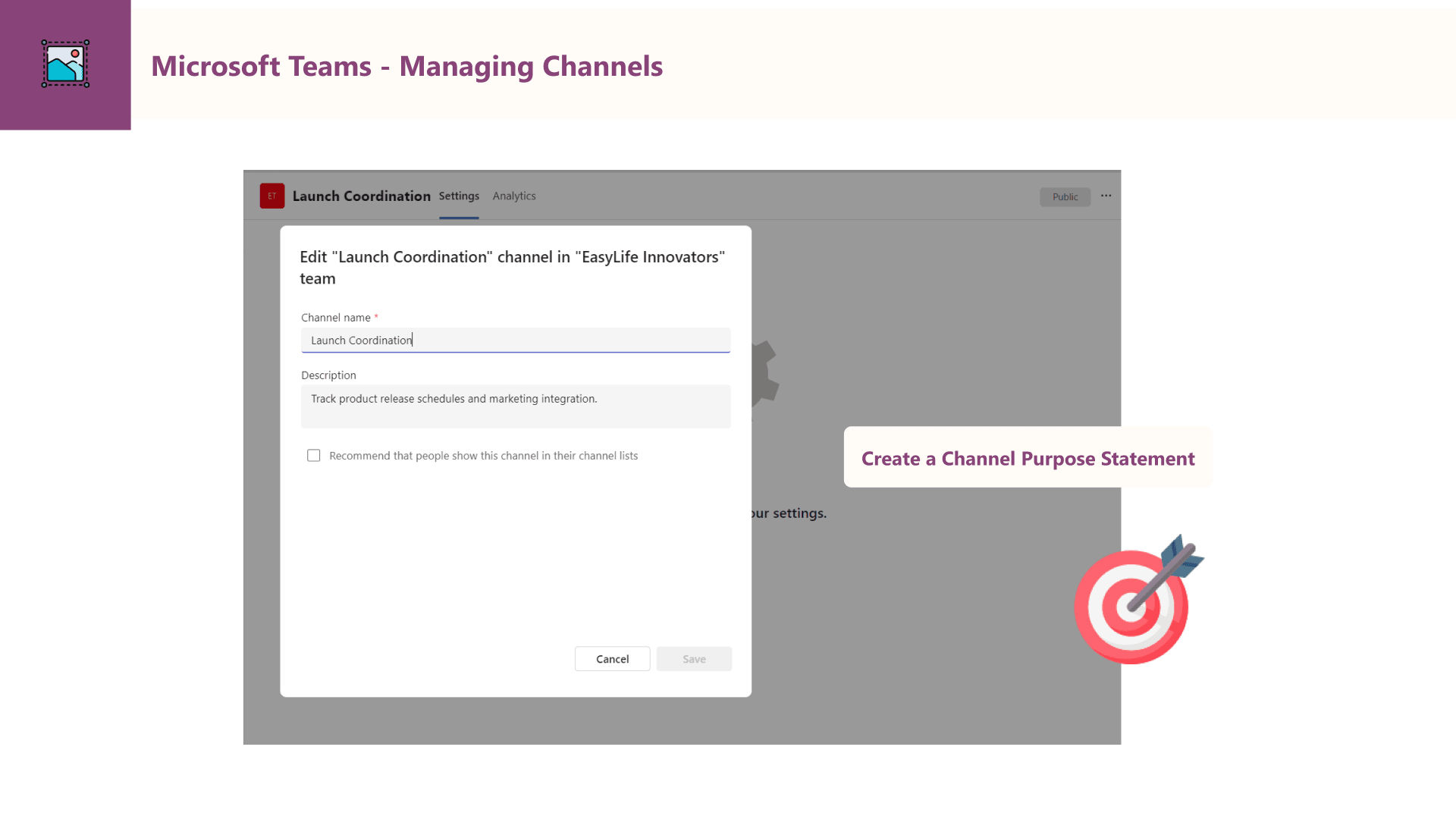The width and height of the screenshot is (1456, 819).
Task: Click the Launch Coordination header title
Action: tap(361, 196)
